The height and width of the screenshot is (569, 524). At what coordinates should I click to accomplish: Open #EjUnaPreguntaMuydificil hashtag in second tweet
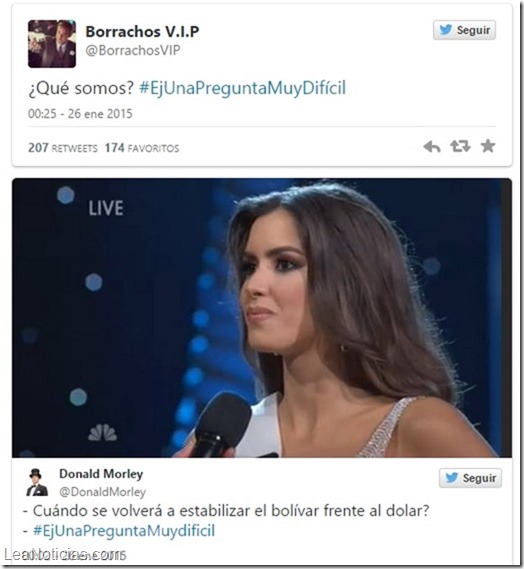pyautogui.click(x=124, y=531)
